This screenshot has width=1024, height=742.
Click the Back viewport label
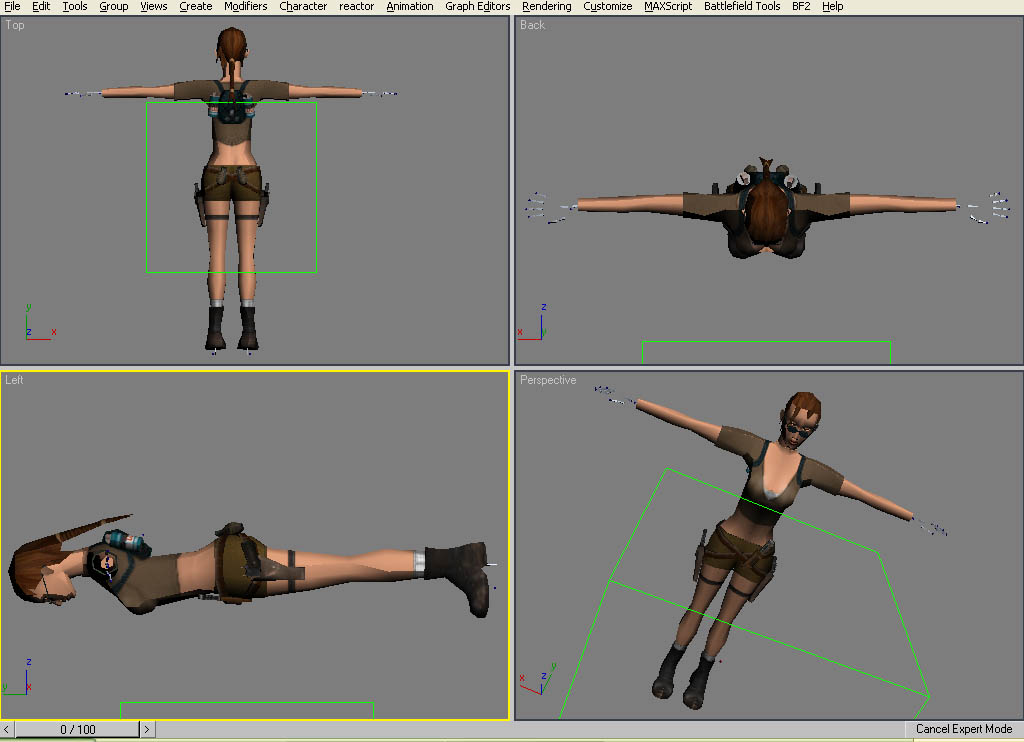[532, 25]
